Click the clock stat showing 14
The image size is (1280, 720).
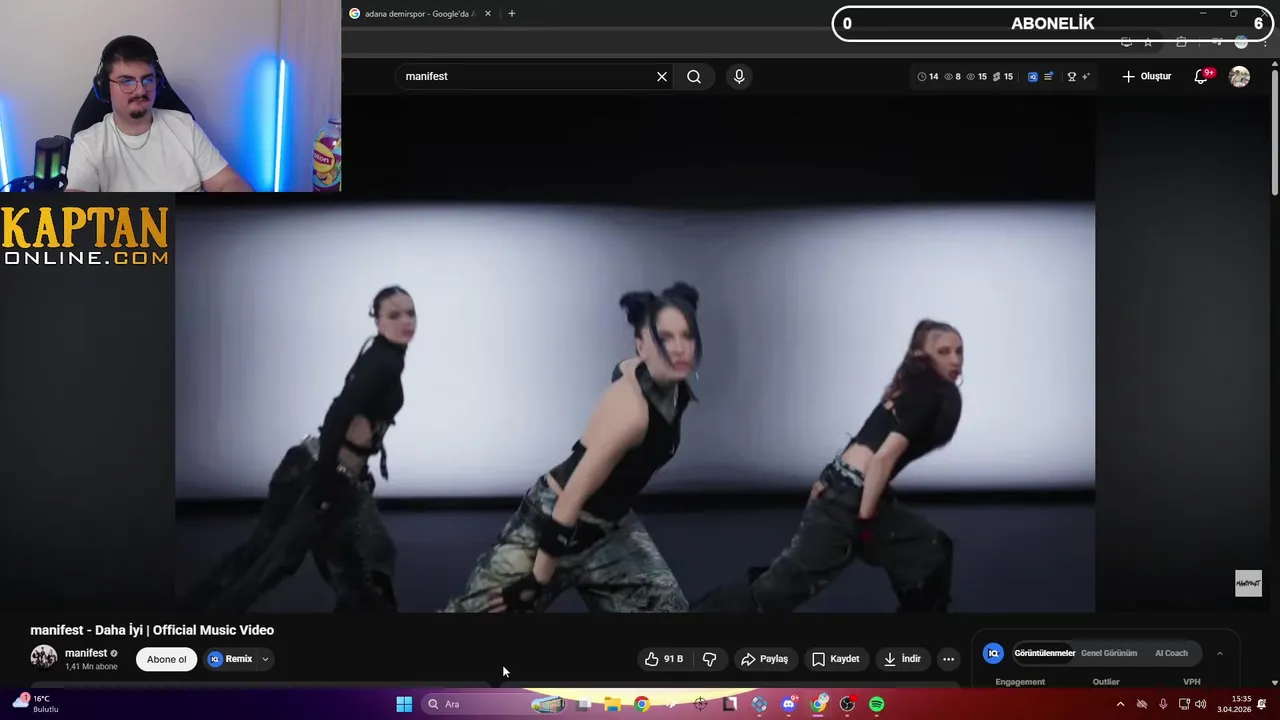pyautogui.click(x=928, y=76)
